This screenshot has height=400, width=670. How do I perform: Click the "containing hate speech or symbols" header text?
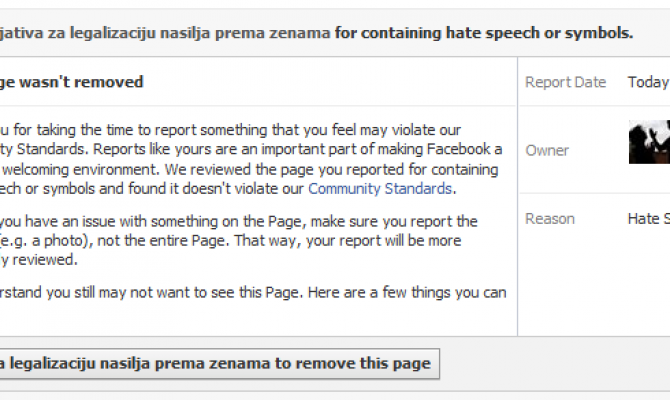coord(484,32)
